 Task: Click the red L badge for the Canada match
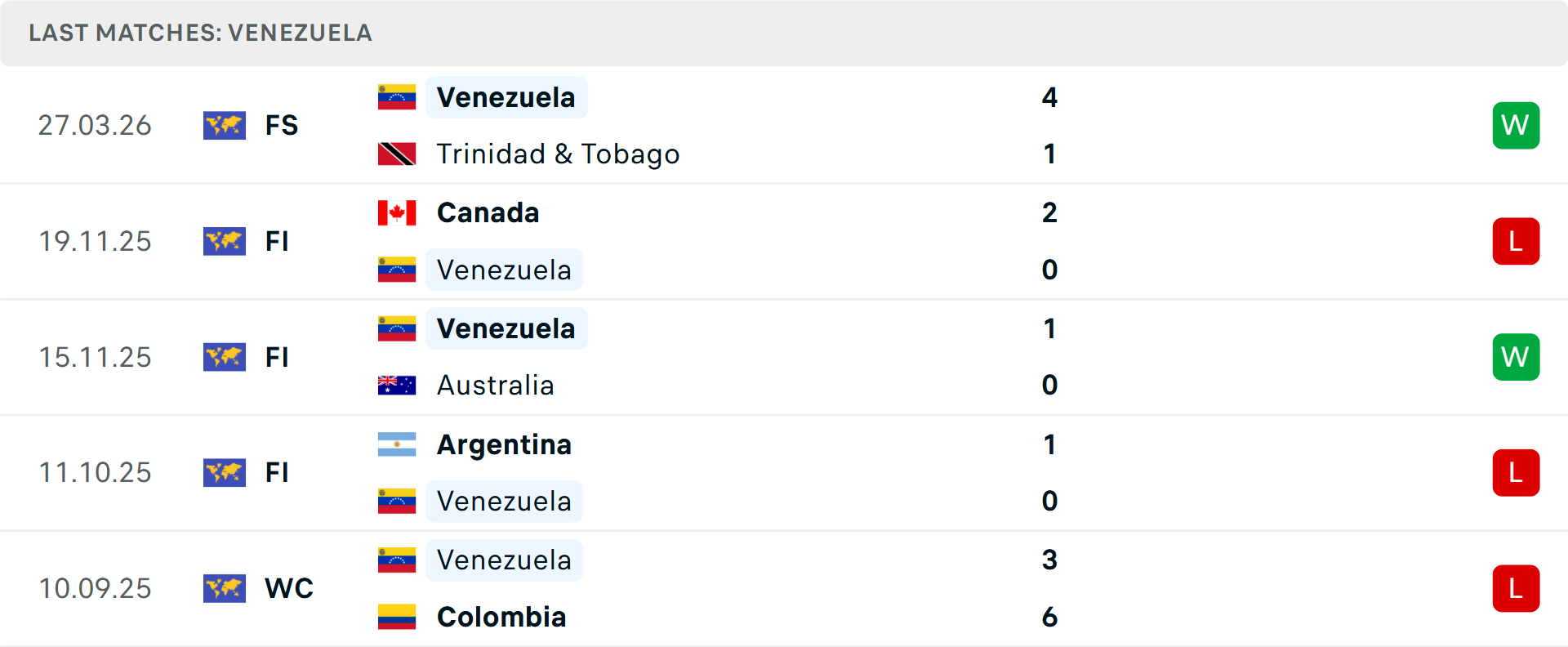(1516, 241)
